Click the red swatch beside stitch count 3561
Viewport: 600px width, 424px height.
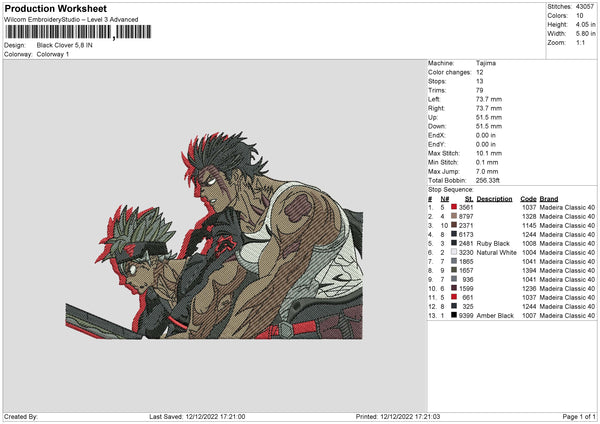pos(454,207)
